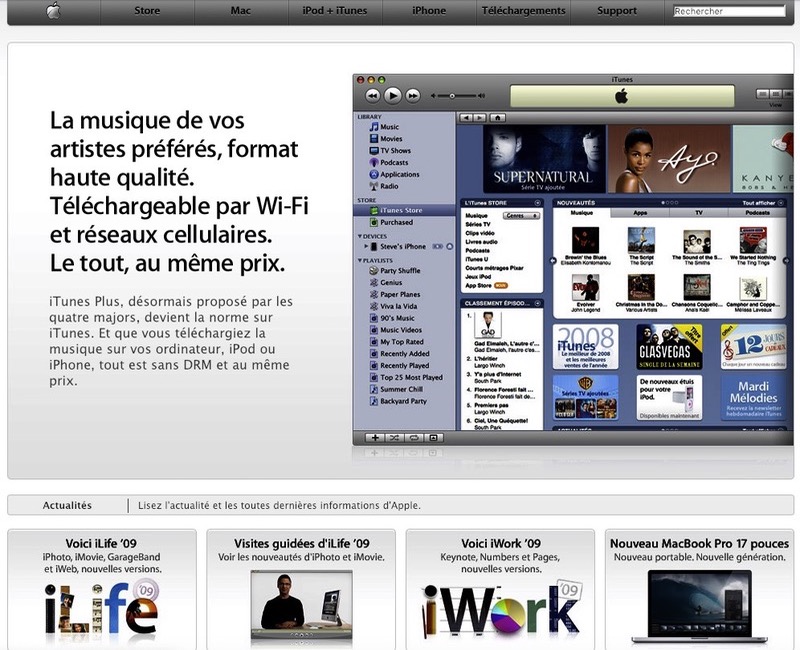Click the Classement Épiso... panel header button

538,304
